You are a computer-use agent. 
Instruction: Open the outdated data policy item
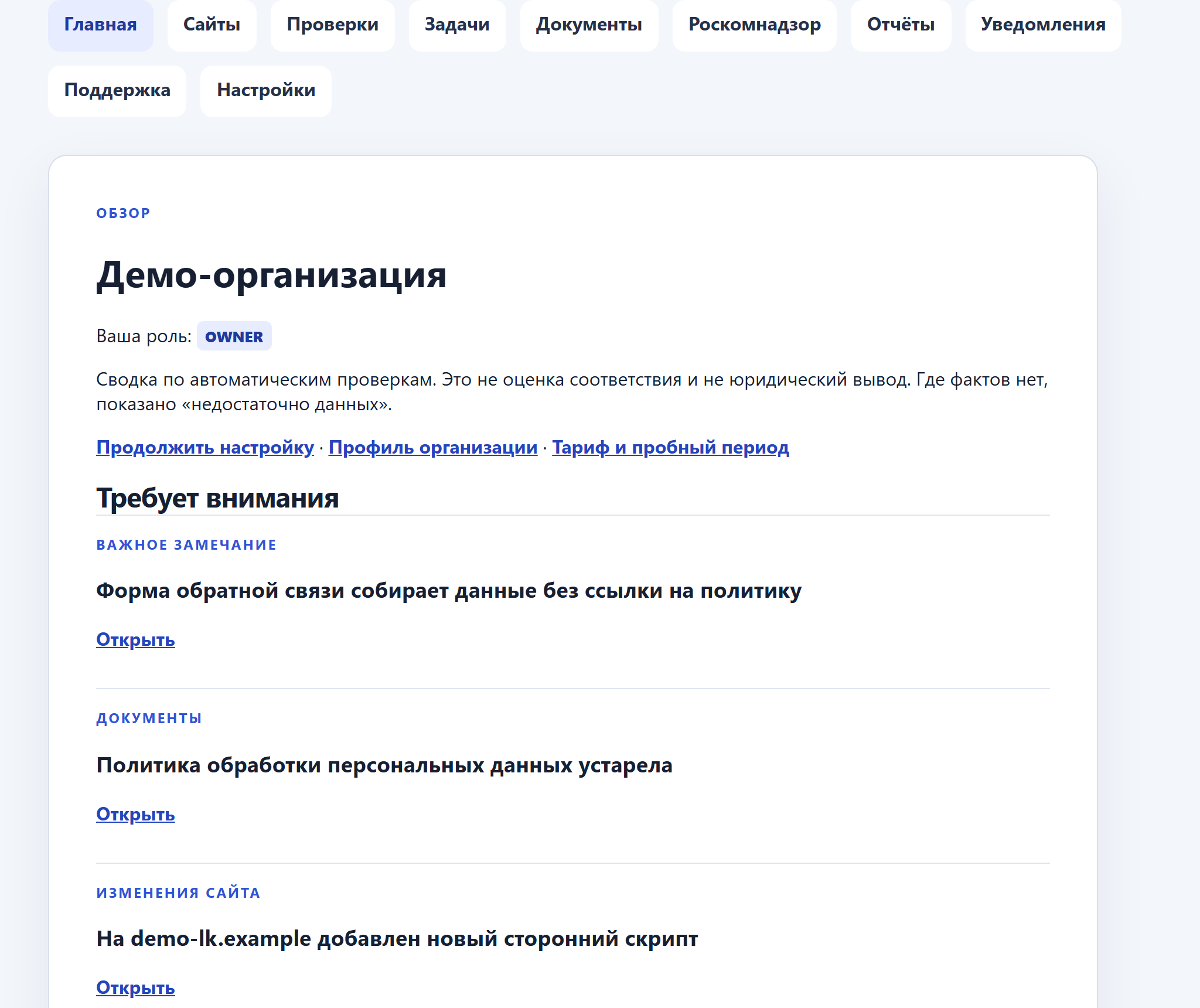click(x=135, y=814)
